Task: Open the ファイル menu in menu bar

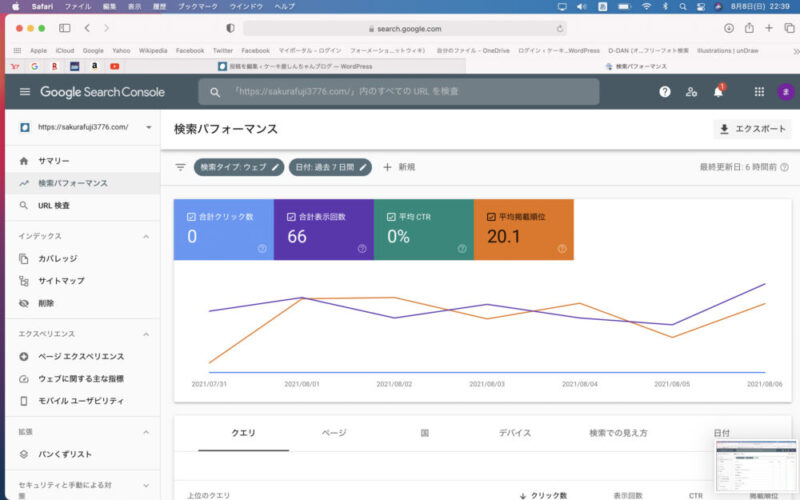Action: coord(78,7)
